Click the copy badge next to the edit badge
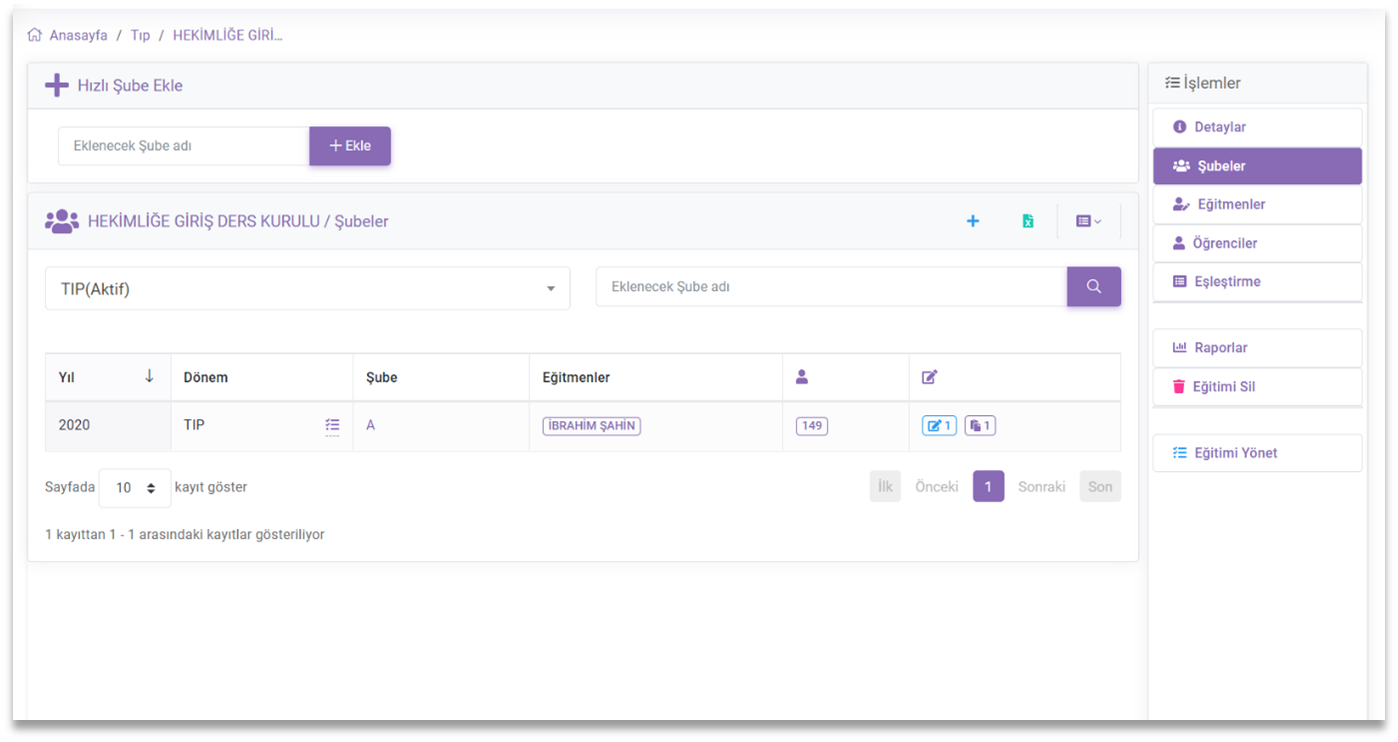Viewport: 1398px width, 742px height. pos(980,426)
